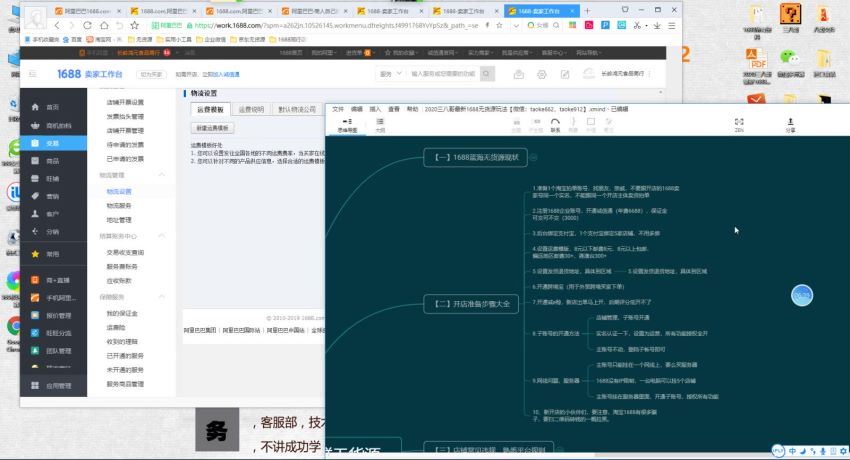Open browser address bar dropdown arrow
Screen dimensions: 850x460
(516, 25)
